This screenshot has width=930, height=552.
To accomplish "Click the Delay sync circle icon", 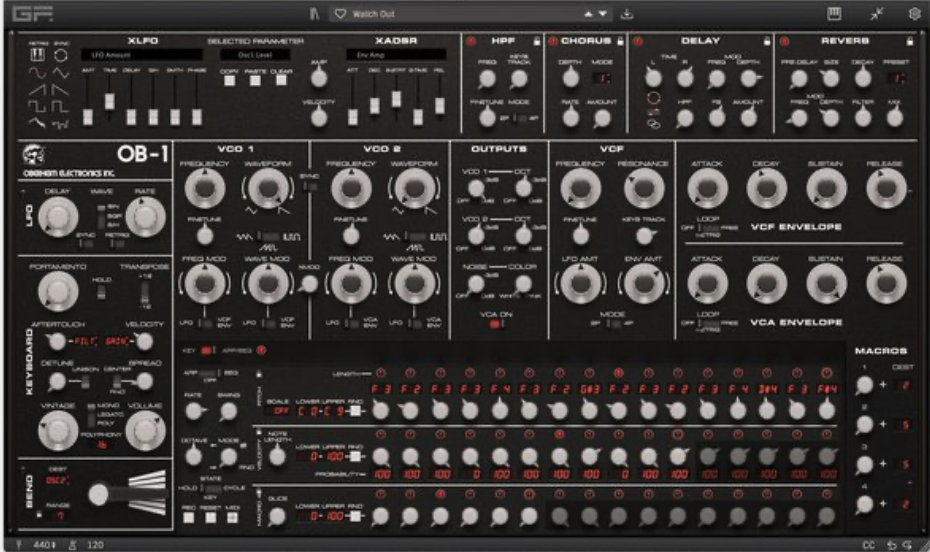I will point(654,97).
